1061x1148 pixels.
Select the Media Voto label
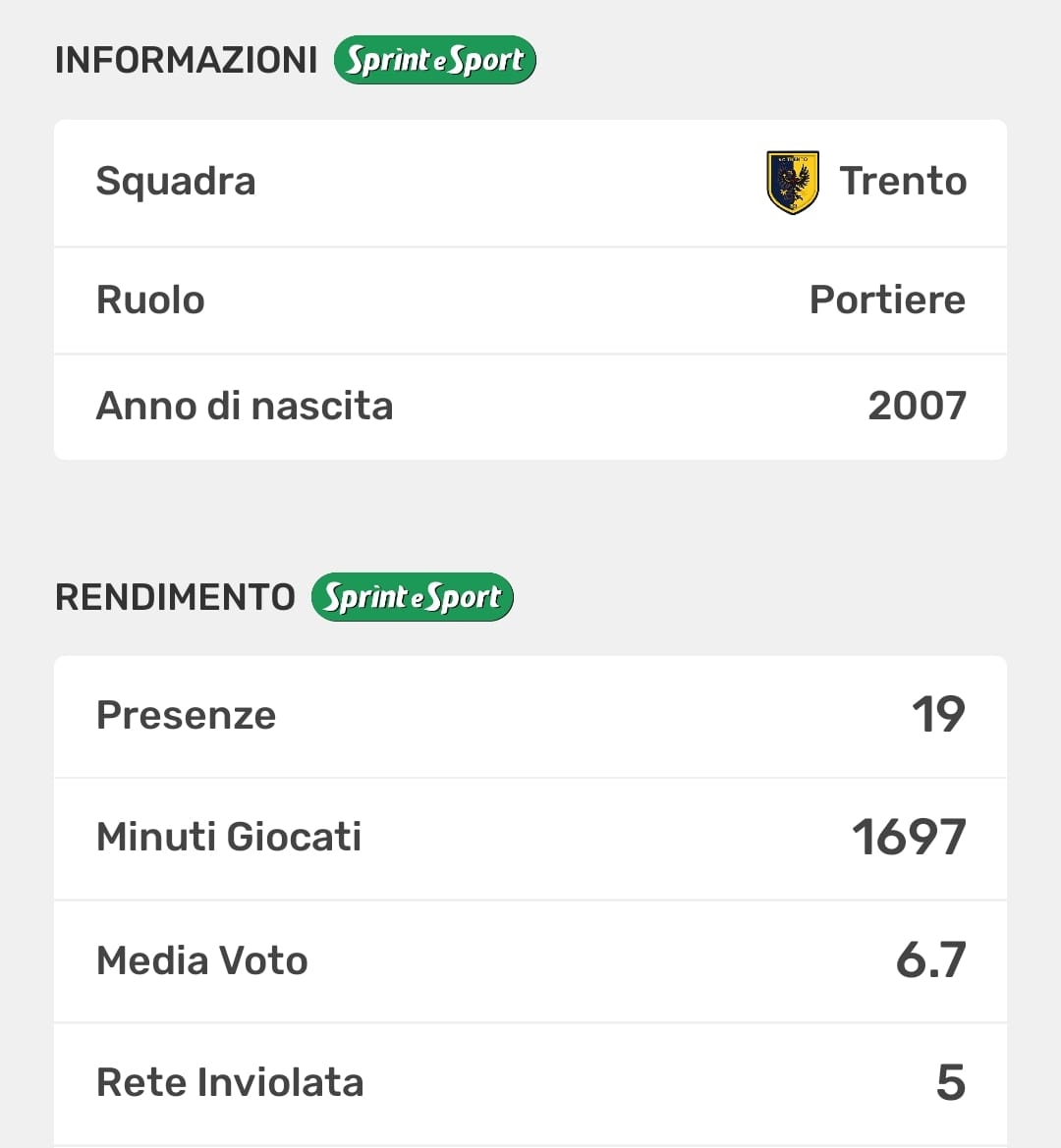pos(202,960)
